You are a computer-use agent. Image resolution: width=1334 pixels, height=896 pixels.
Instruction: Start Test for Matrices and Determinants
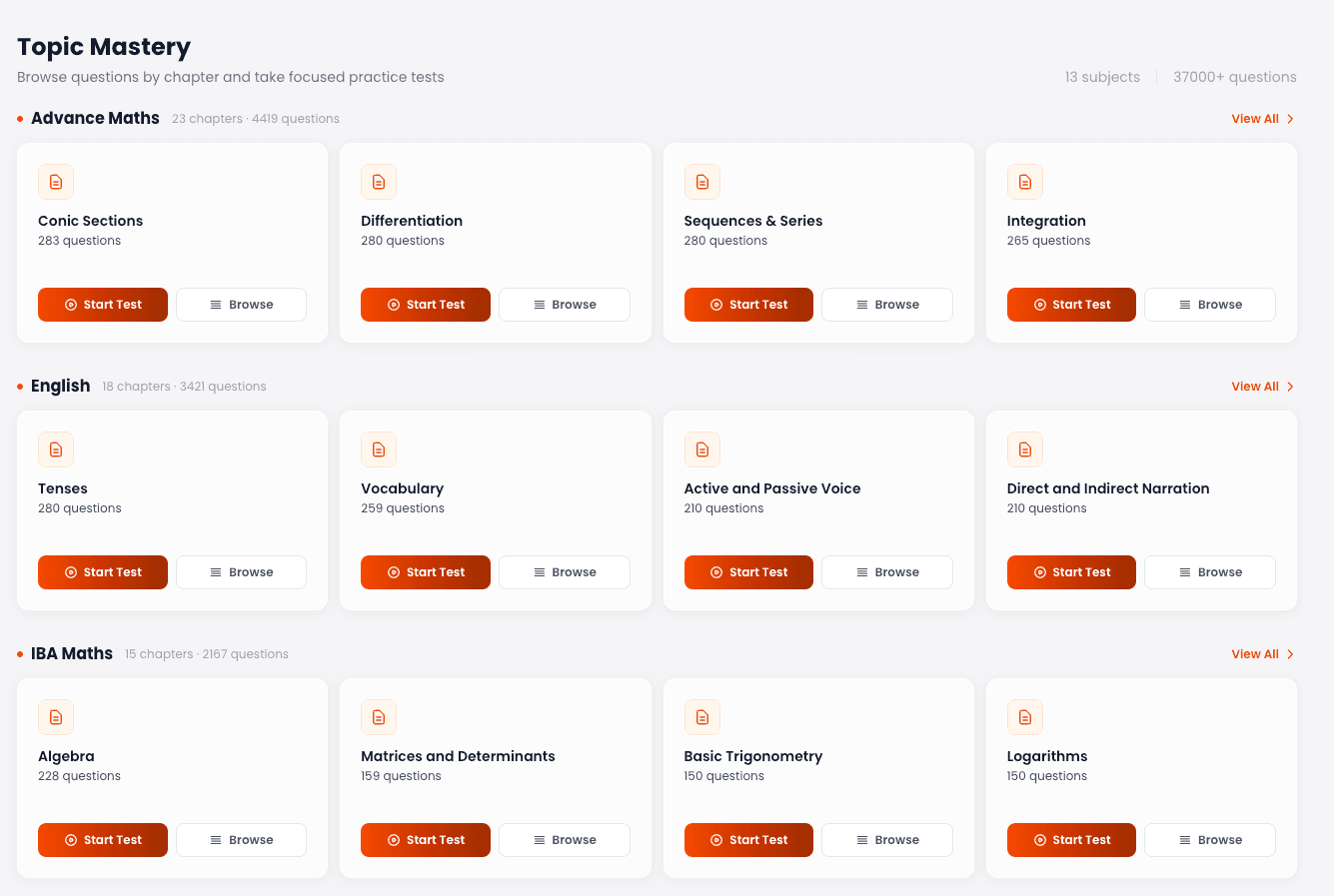(x=426, y=840)
